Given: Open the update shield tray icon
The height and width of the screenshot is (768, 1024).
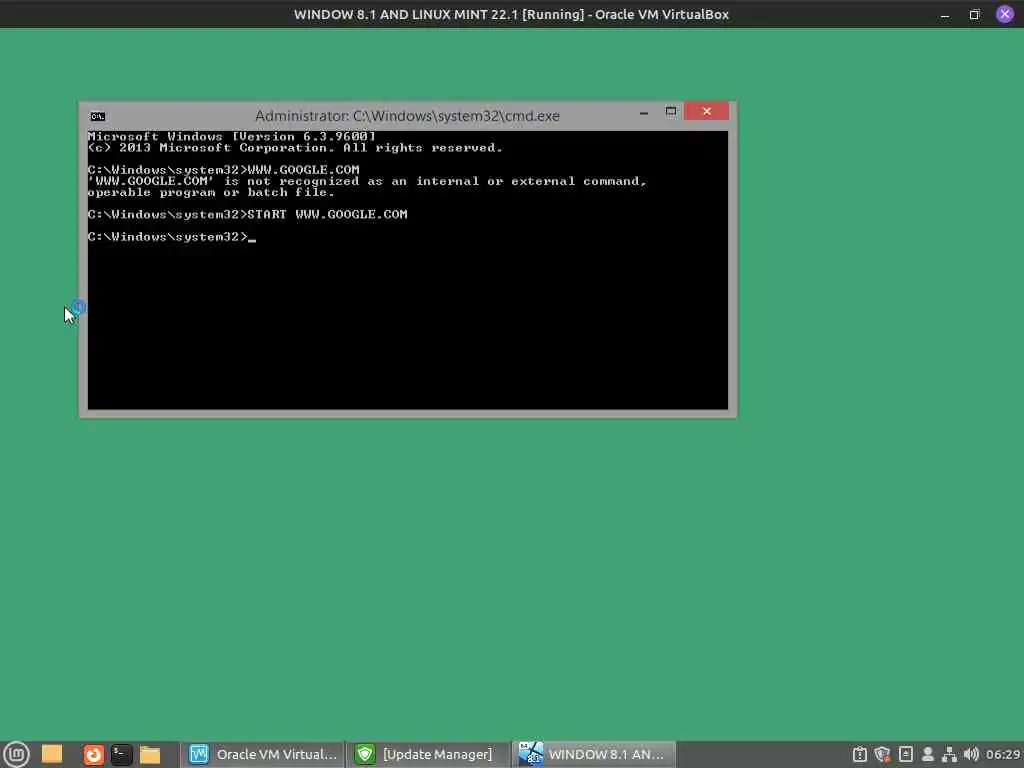Looking at the screenshot, I should [883, 754].
